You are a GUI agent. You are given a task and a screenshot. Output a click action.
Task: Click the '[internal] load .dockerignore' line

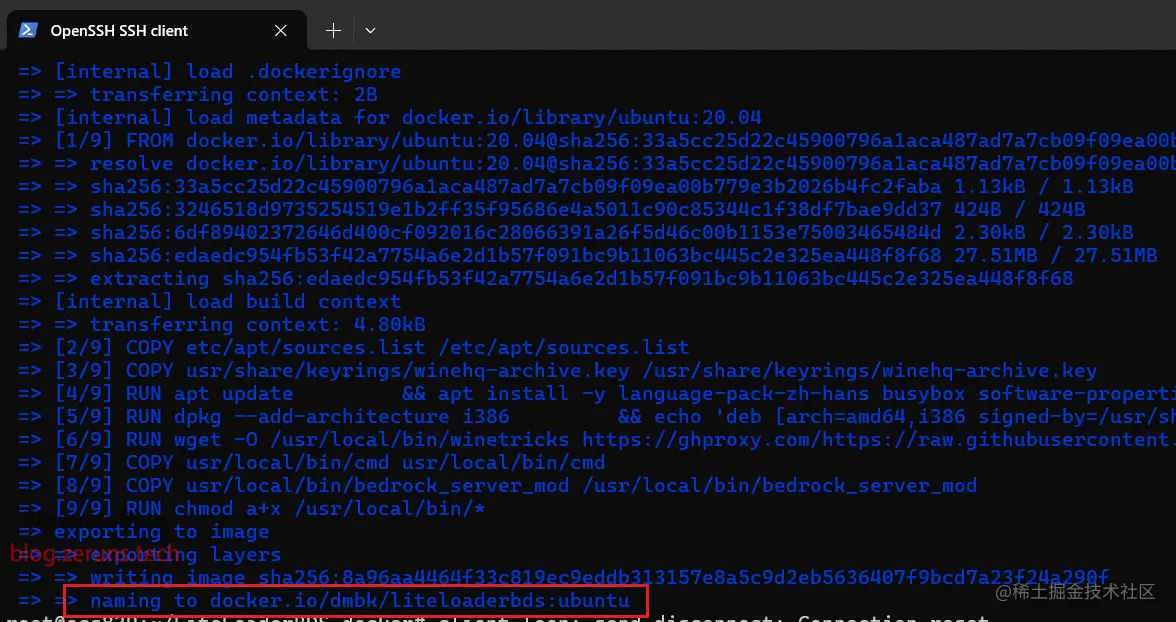210,72
